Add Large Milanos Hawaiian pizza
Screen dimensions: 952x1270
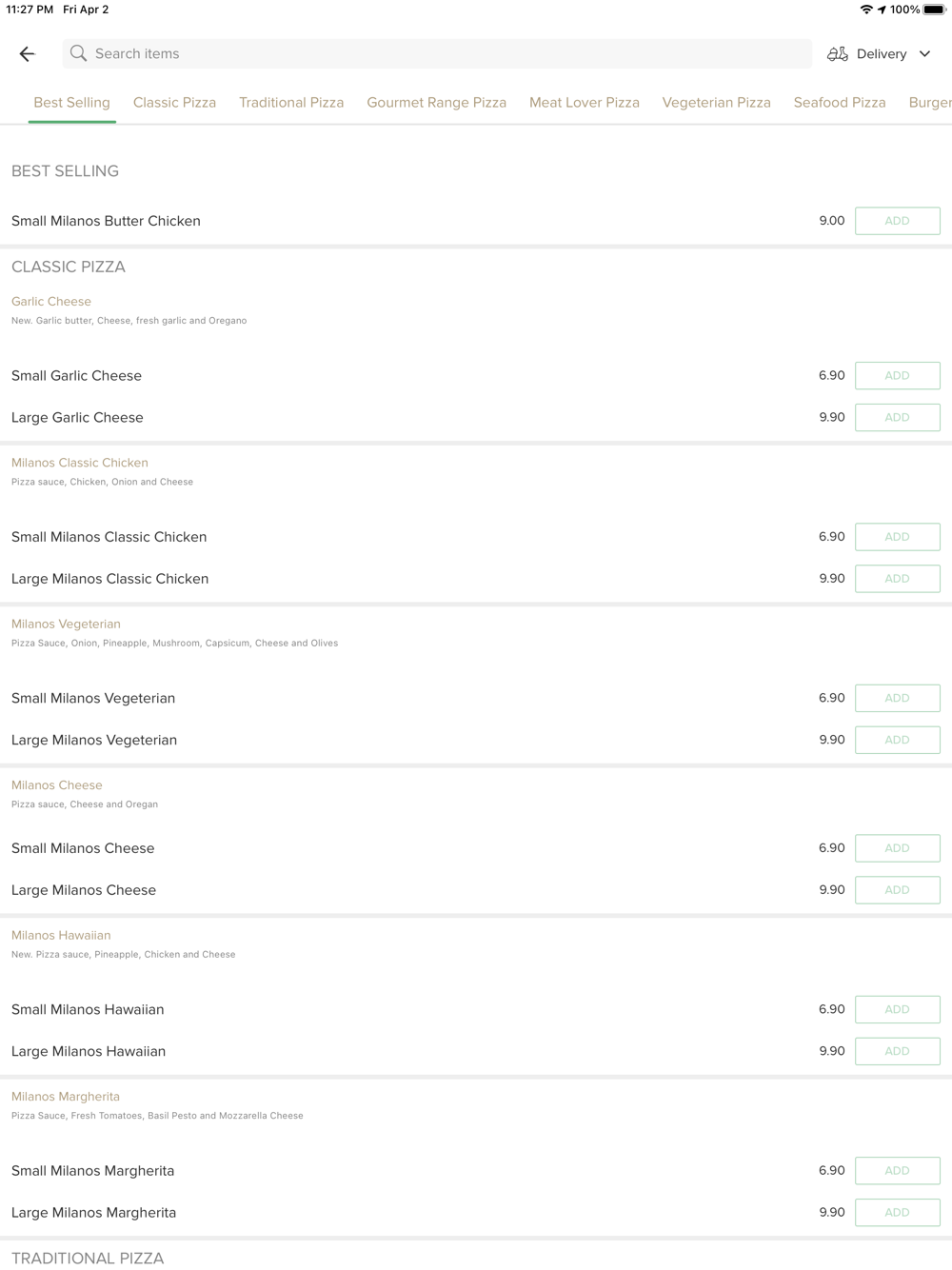coord(898,1051)
